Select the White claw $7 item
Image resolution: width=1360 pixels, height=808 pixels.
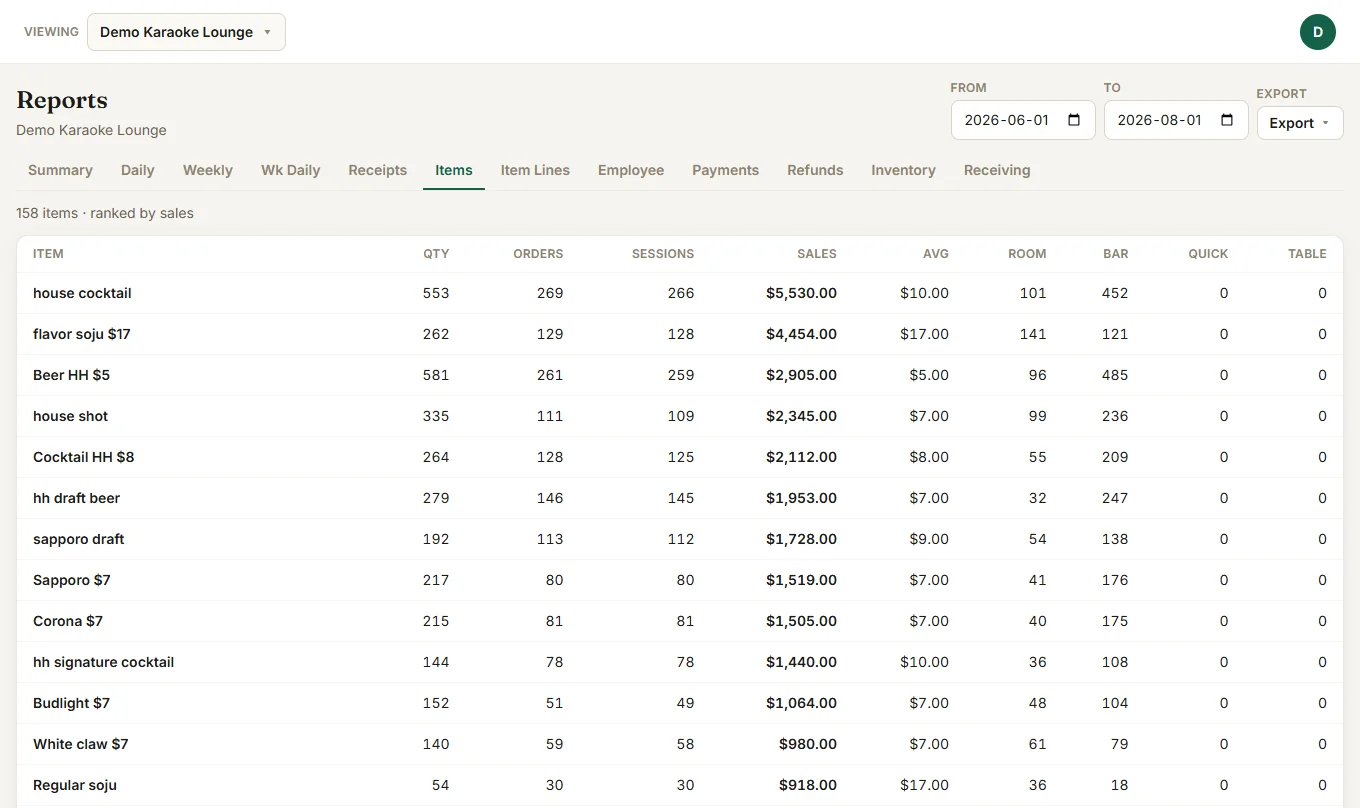pyautogui.click(x=81, y=744)
